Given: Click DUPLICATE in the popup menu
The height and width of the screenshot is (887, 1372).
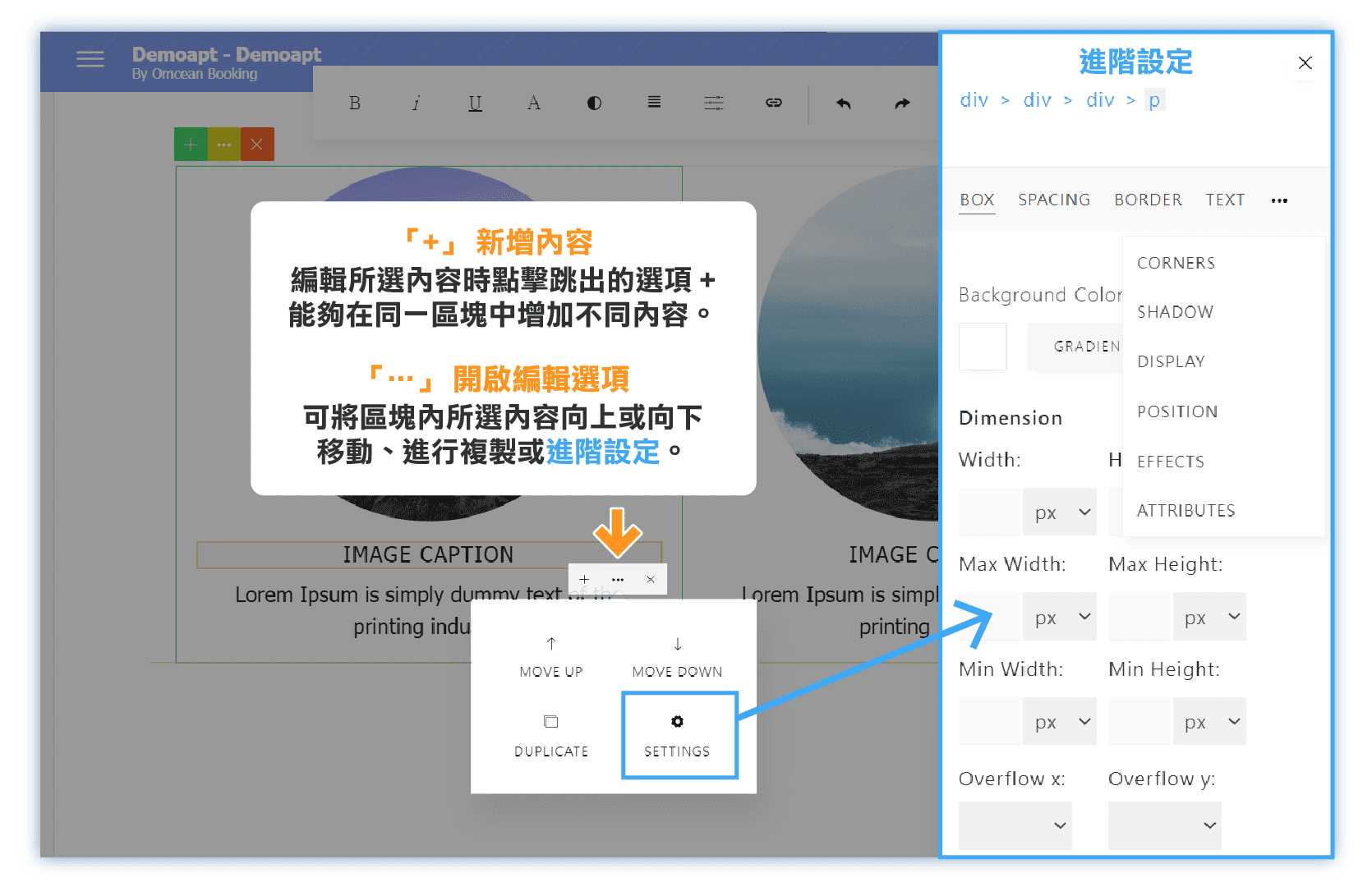Looking at the screenshot, I should [551, 735].
